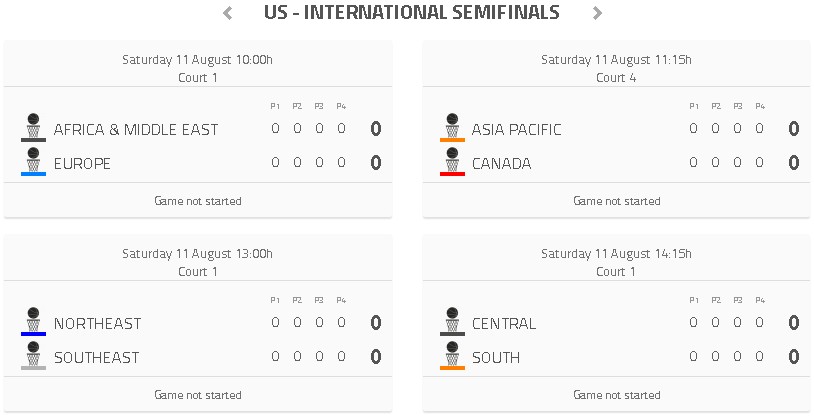Open the Saturday 10:00h Court 1 game header
Image resolution: width=814 pixels, height=416 pixels.
click(198, 68)
